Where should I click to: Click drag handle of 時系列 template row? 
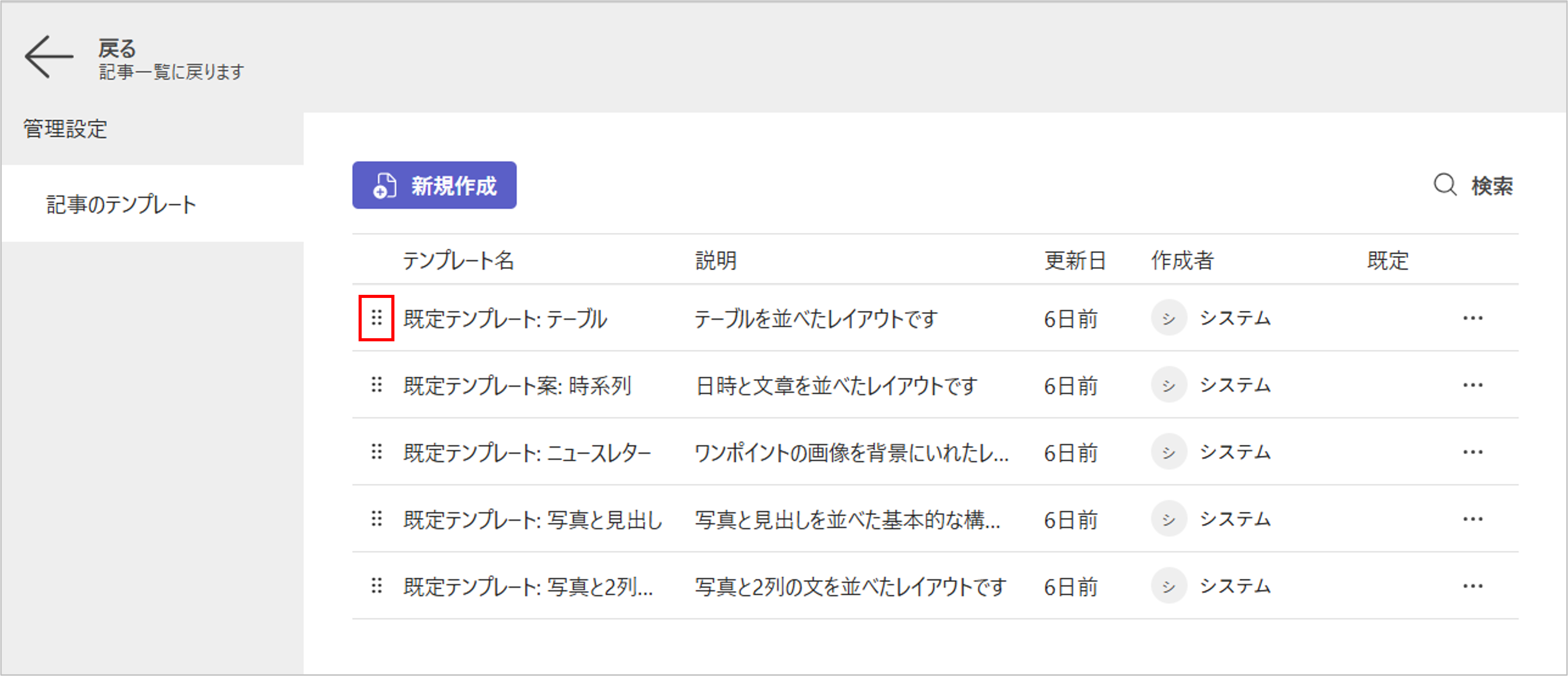point(376,385)
